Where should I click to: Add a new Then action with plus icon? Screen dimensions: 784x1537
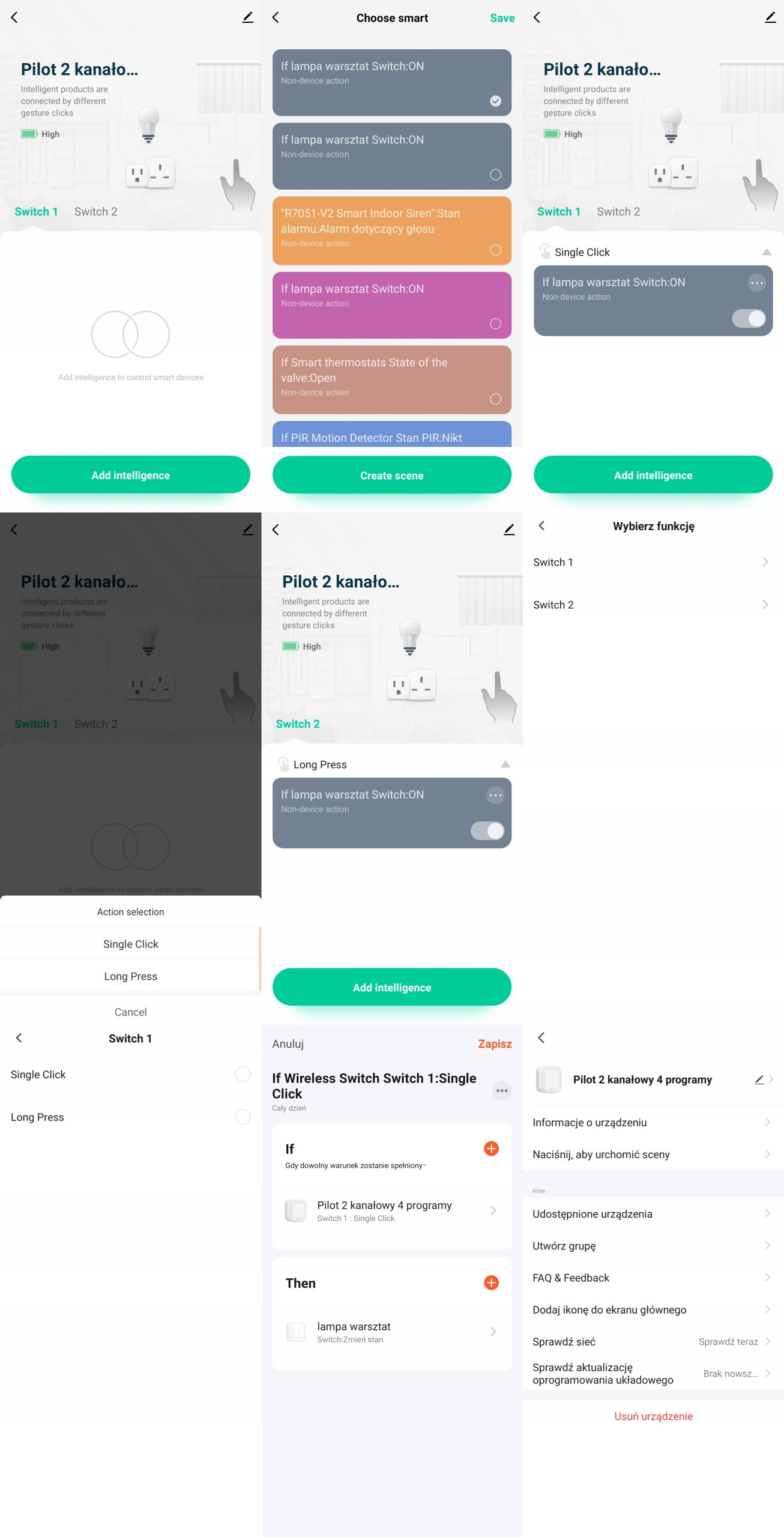pyautogui.click(x=491, y=1282)
